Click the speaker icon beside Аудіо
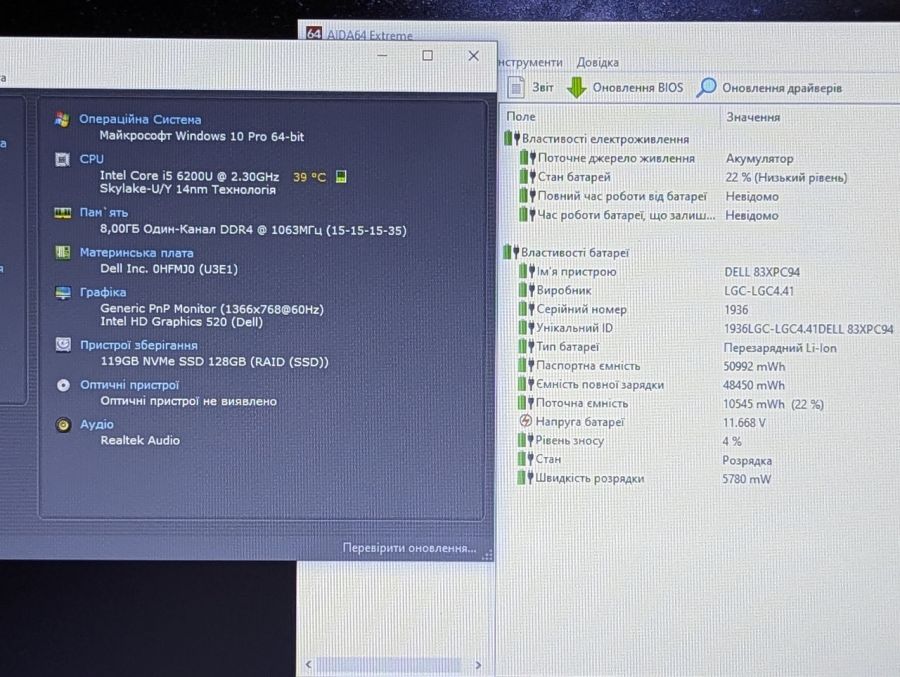Viewport: 900px width, 677px height. (63, 424)
